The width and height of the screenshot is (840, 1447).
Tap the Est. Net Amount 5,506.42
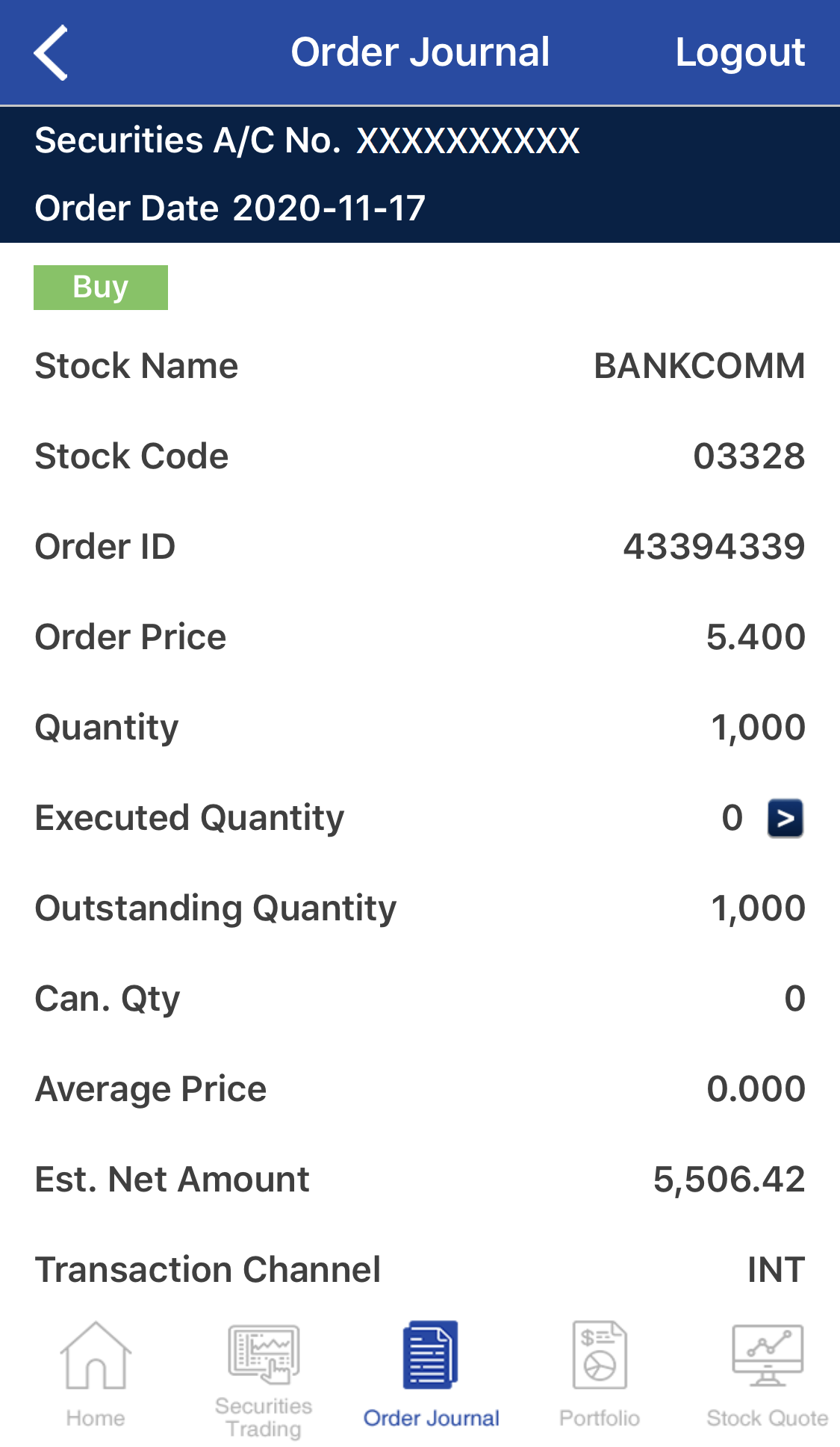pyautogui.click(x=729, y=1180)
